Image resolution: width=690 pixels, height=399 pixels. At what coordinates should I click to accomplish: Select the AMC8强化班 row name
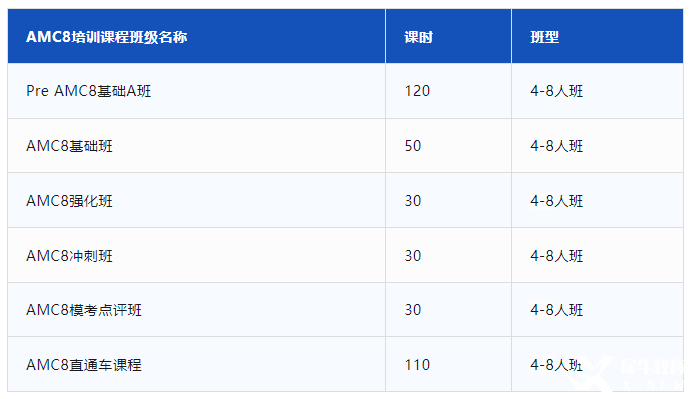[69, 201]
